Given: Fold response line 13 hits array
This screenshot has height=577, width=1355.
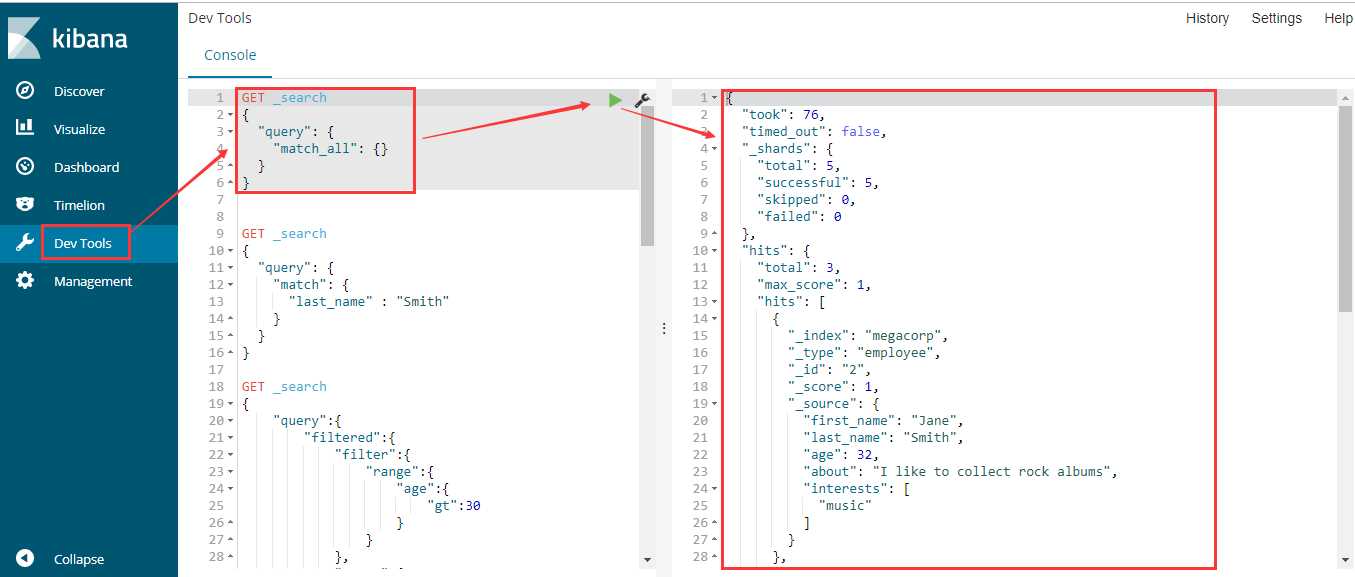Looking at the screenshot, I should click(x=714, y=302).
